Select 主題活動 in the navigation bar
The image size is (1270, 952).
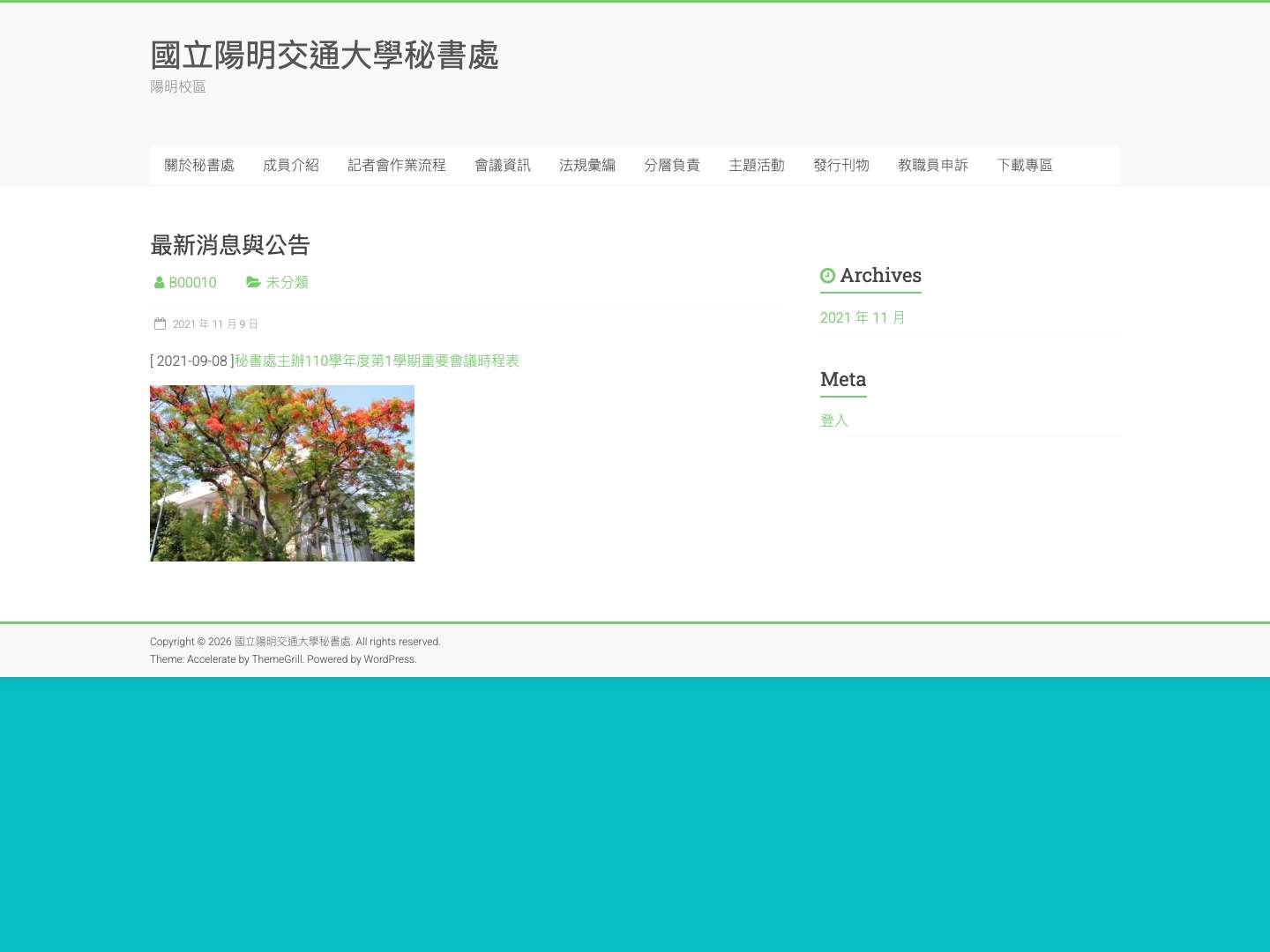(x=757, y=165)
